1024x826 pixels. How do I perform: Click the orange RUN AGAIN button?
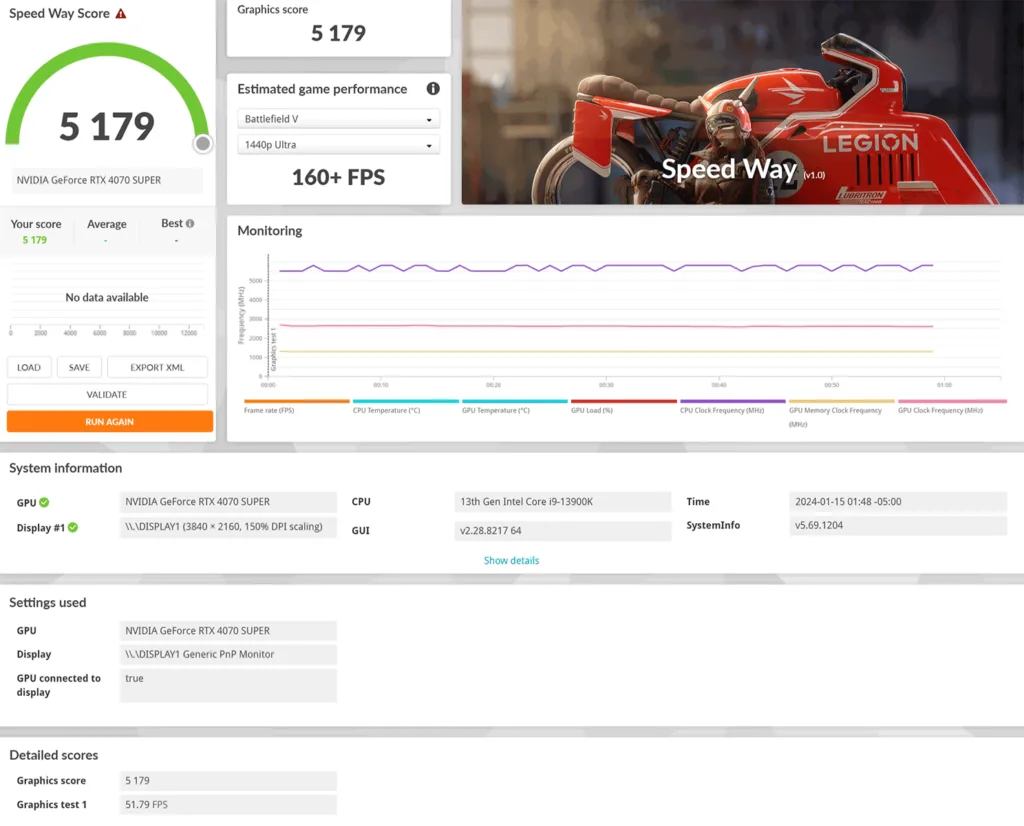click(110, 422)
